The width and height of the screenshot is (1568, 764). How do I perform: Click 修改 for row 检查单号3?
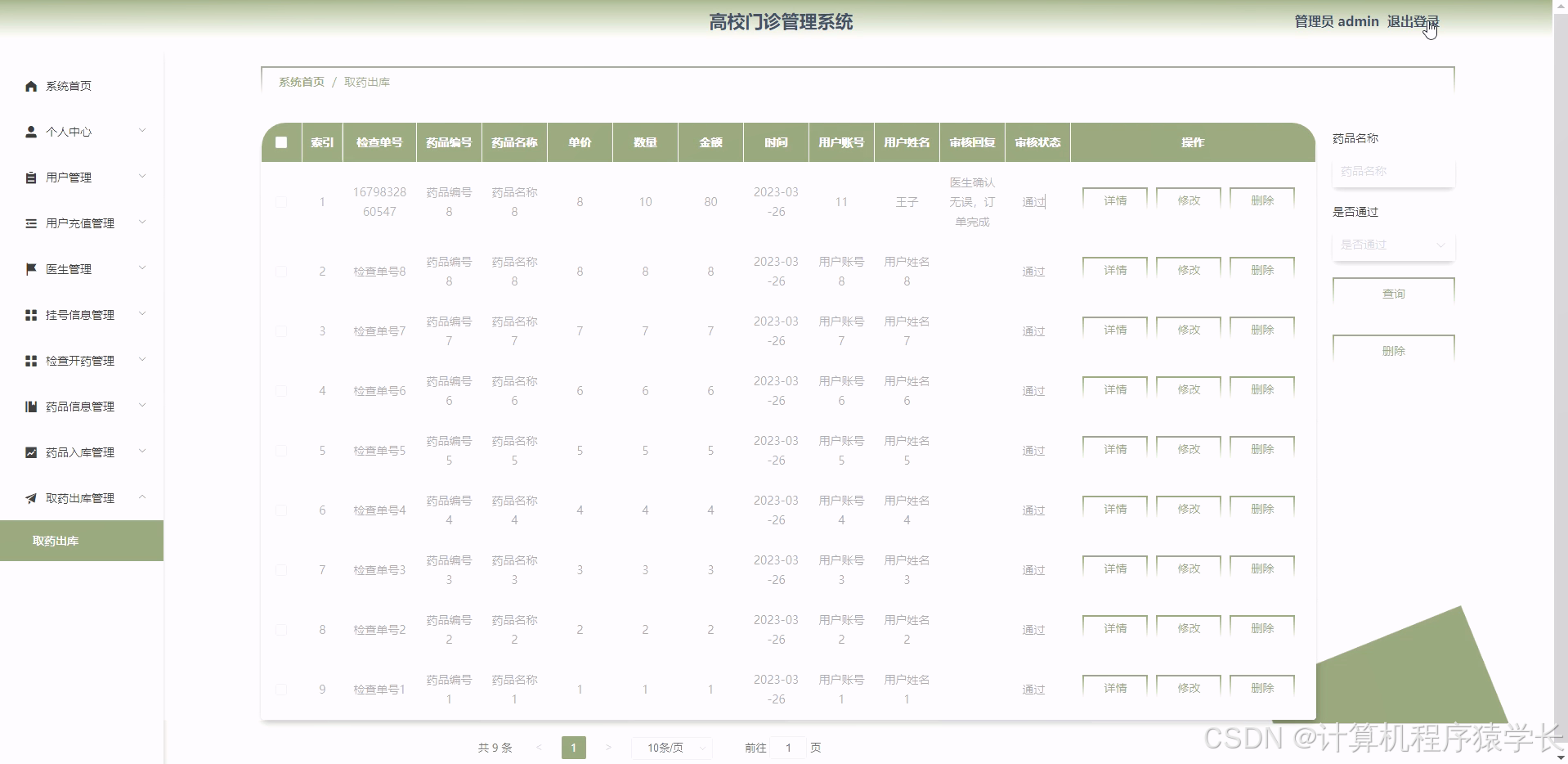pyautogui.click(x=1189, y=569)
